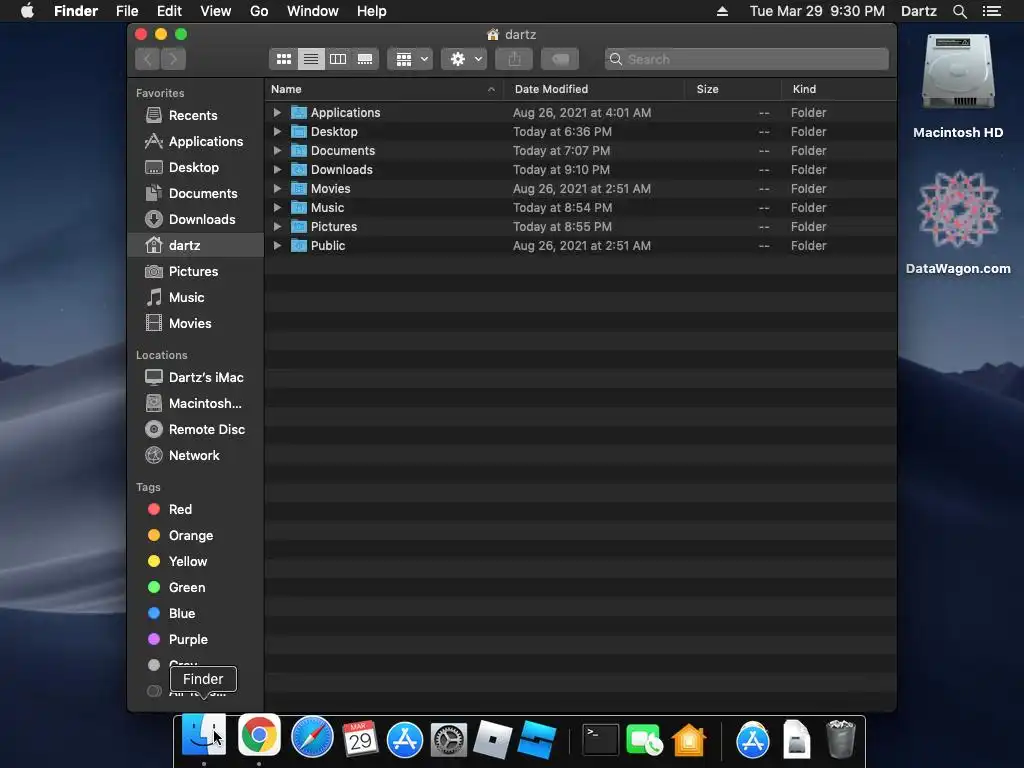Image resolution: width=1024 pixels, height=768 pixels.
Task: Open the Help menu
Action: tap(372, 11)
